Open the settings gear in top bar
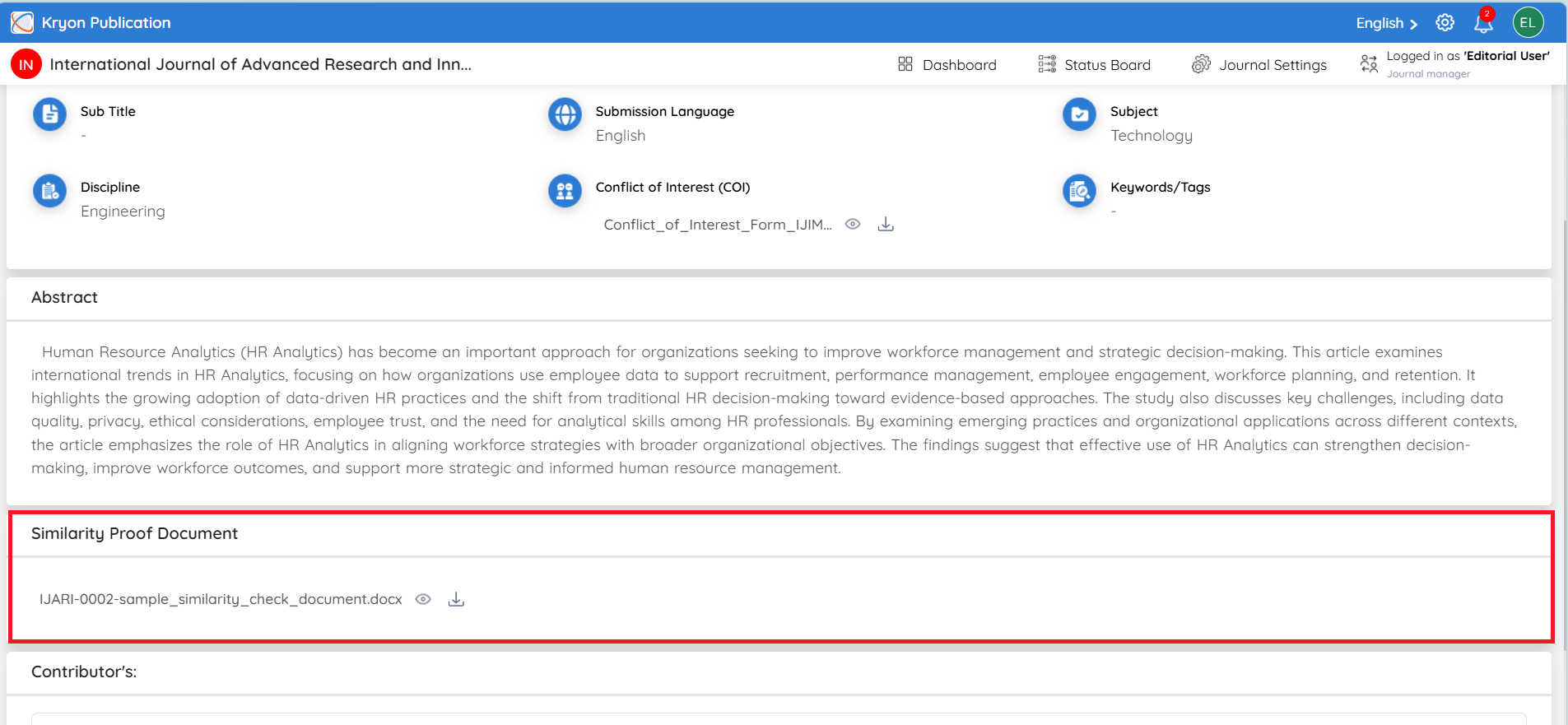1568x725 pixels. 1445,23
